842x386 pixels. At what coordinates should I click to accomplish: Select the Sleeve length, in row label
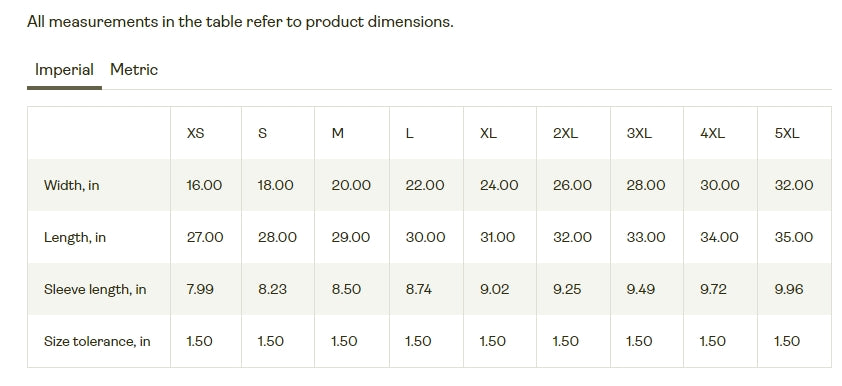coord(95,289)
